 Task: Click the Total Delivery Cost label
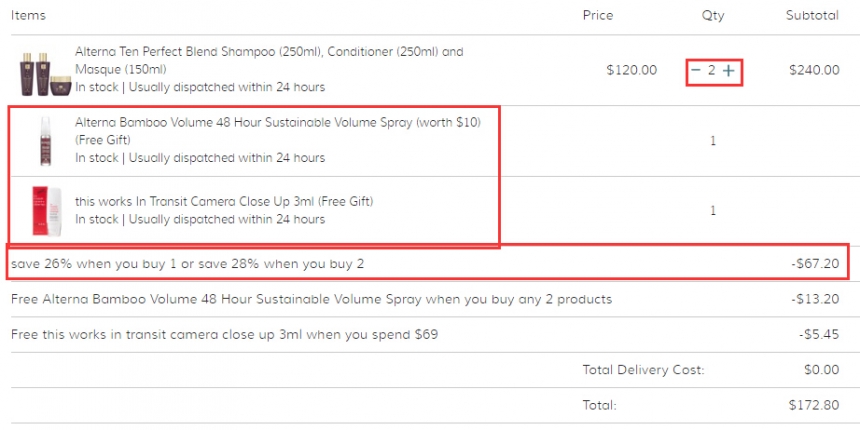point(643,370)
